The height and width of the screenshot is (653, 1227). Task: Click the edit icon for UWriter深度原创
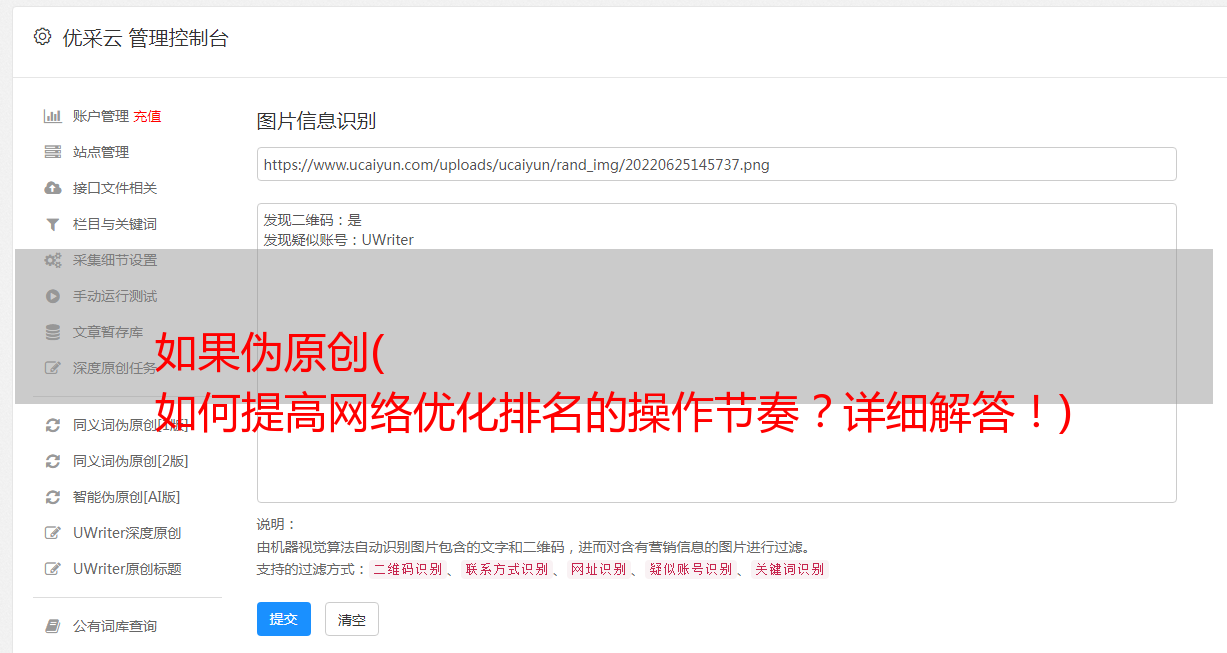point(53,533)
